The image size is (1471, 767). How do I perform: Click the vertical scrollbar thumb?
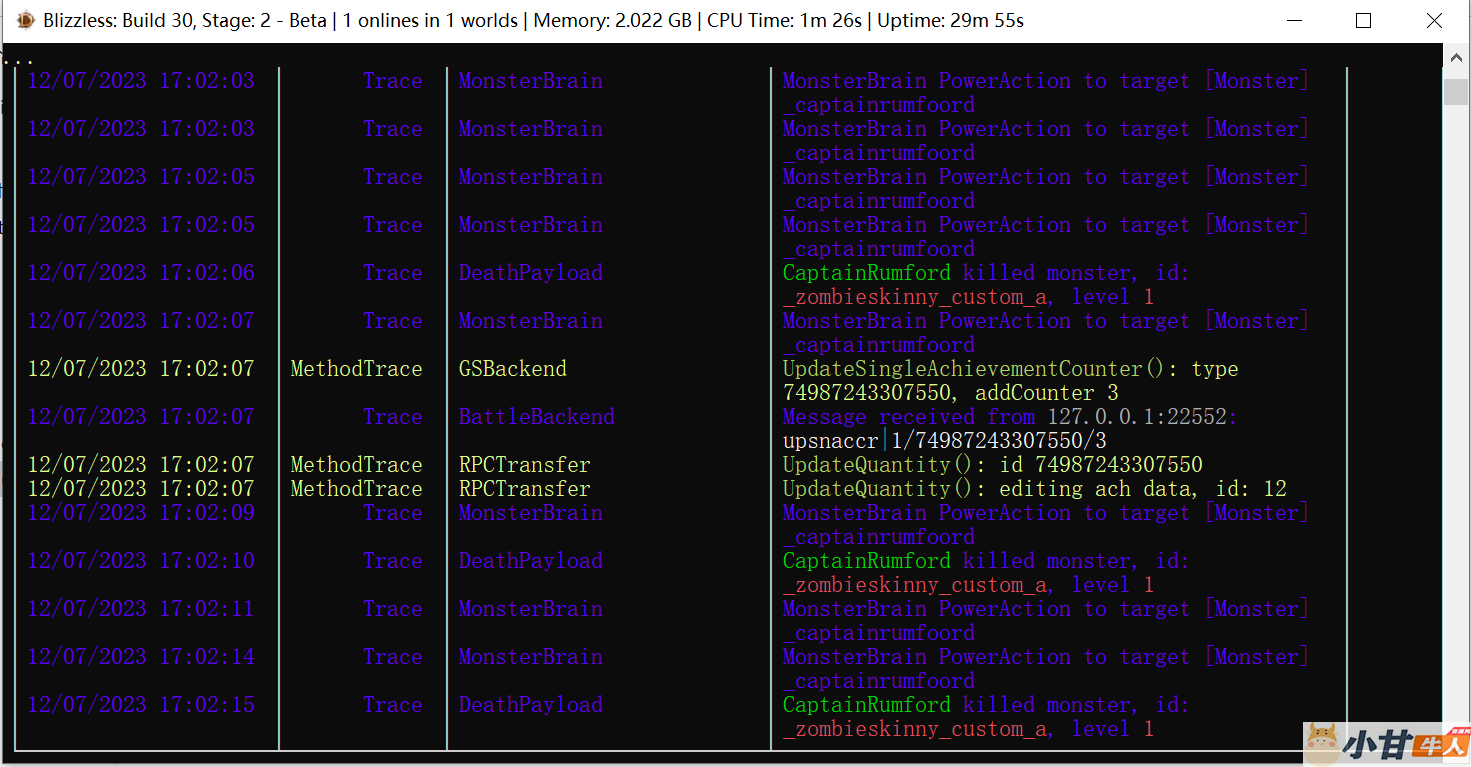(1455, 92)
